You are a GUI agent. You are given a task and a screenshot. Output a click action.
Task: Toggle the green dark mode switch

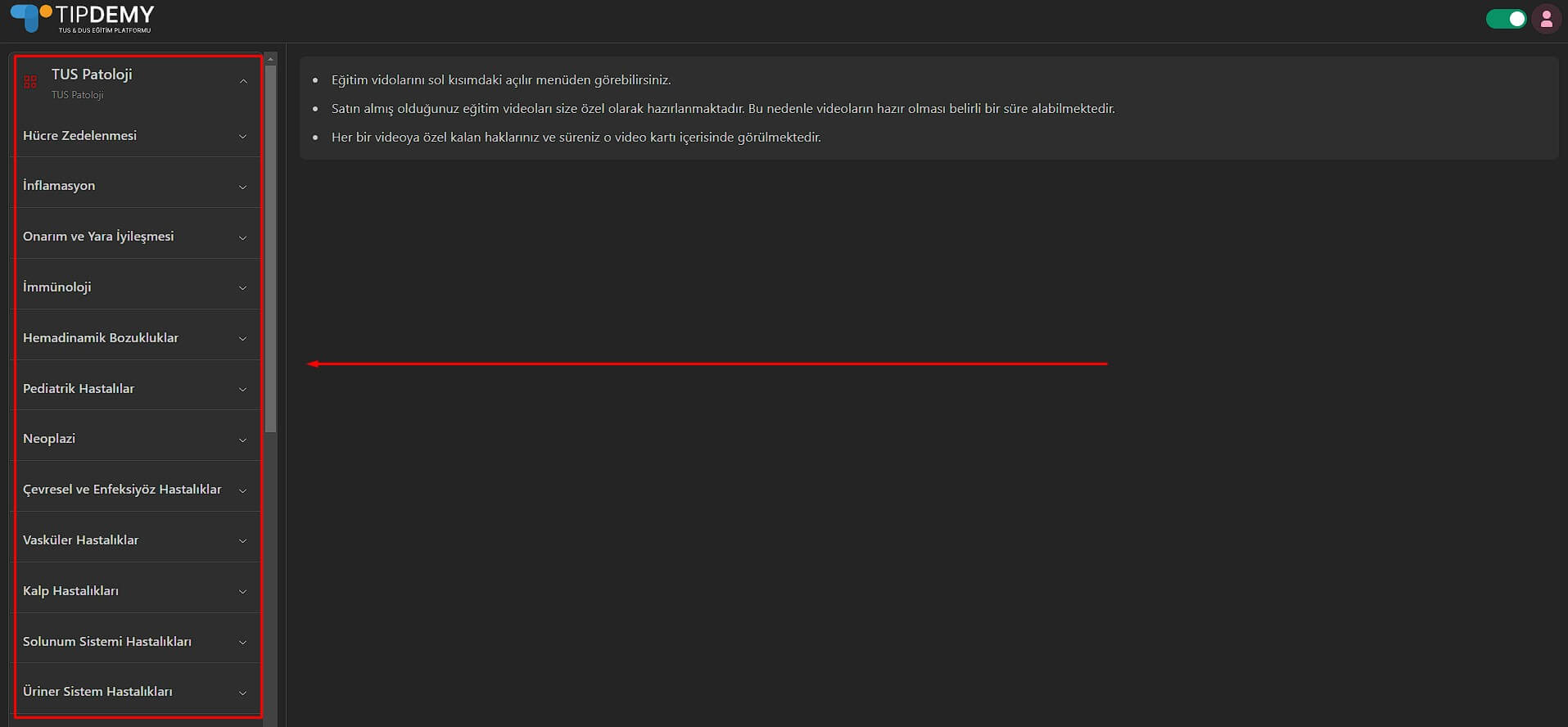point(1506,19)
